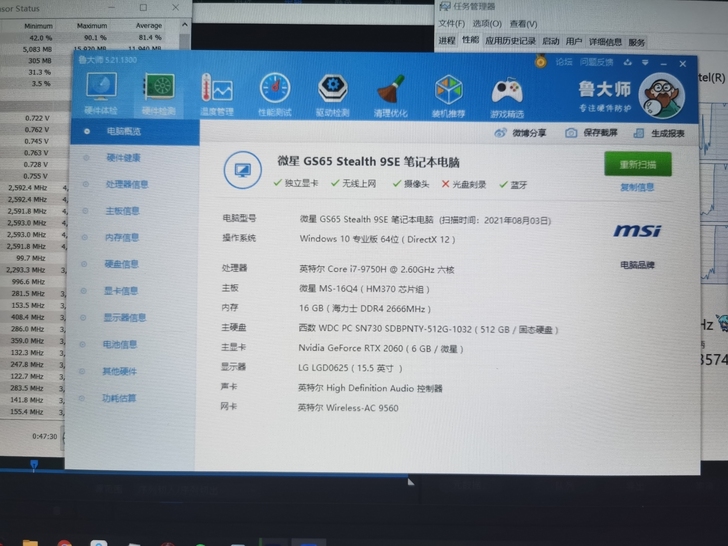The width and height of the screenshot is (728, 546).
Task: Click sound card text High Definition Audio
Action: (x=370, y=388)
